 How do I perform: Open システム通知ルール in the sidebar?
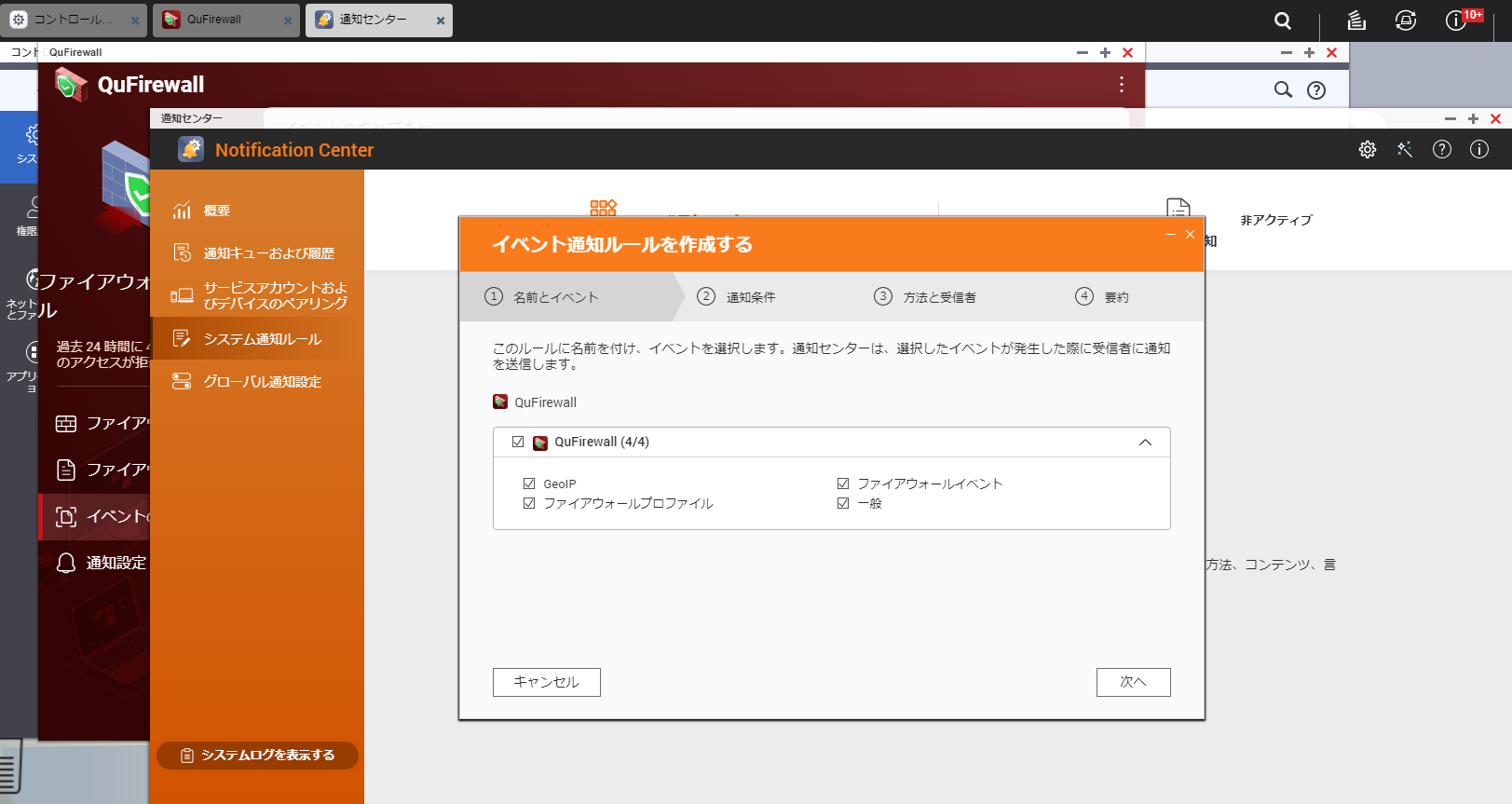(257, 338)
